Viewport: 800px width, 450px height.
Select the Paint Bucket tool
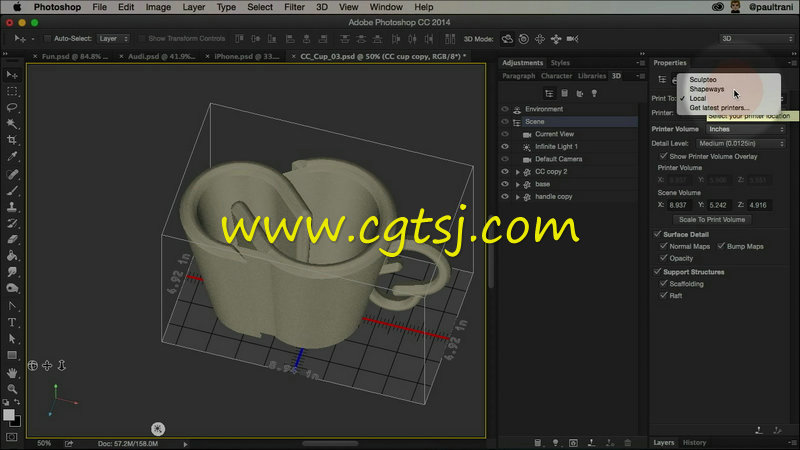(x=12, y=256)
